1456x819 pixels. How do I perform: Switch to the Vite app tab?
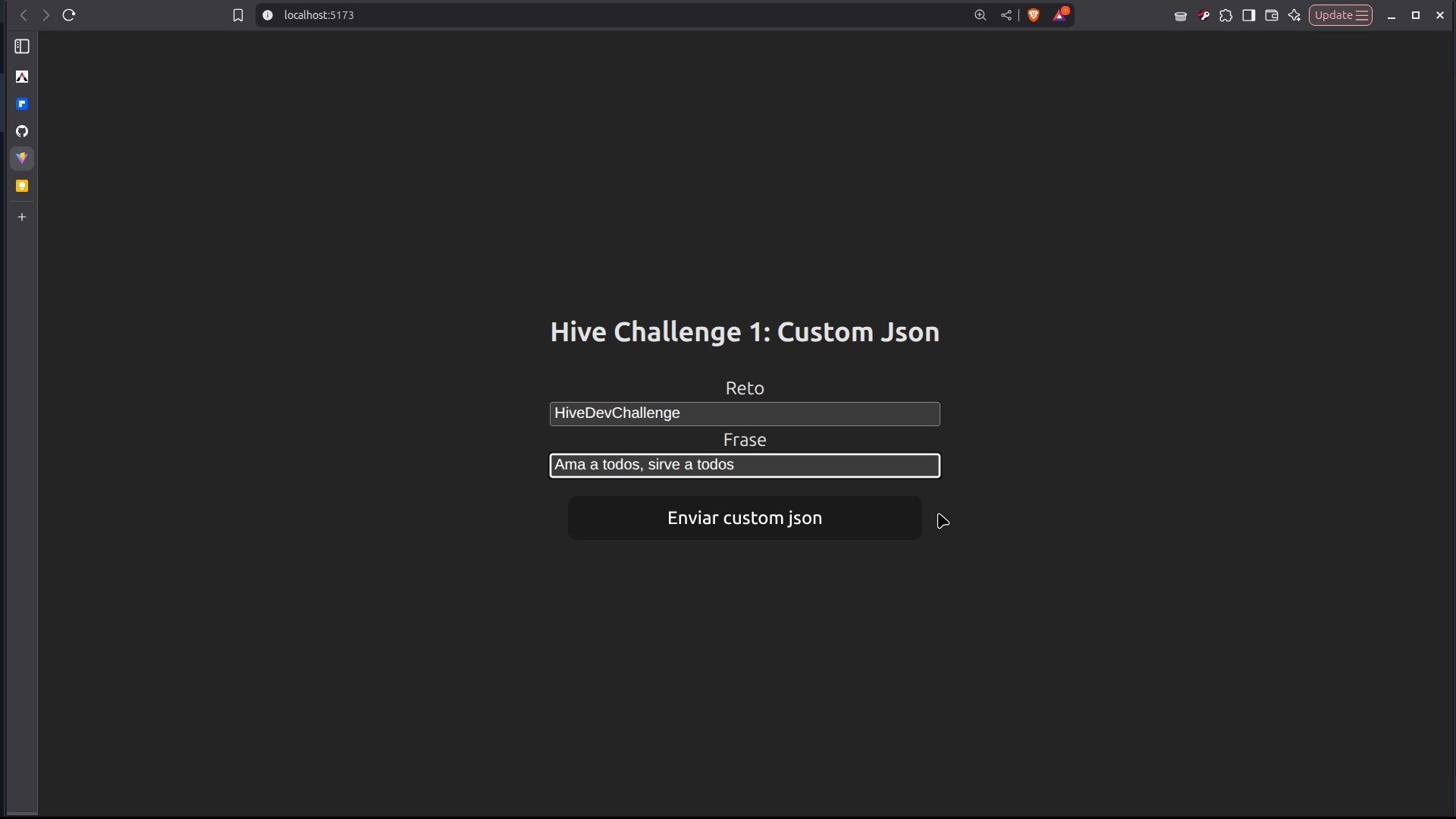click(22, 158)
